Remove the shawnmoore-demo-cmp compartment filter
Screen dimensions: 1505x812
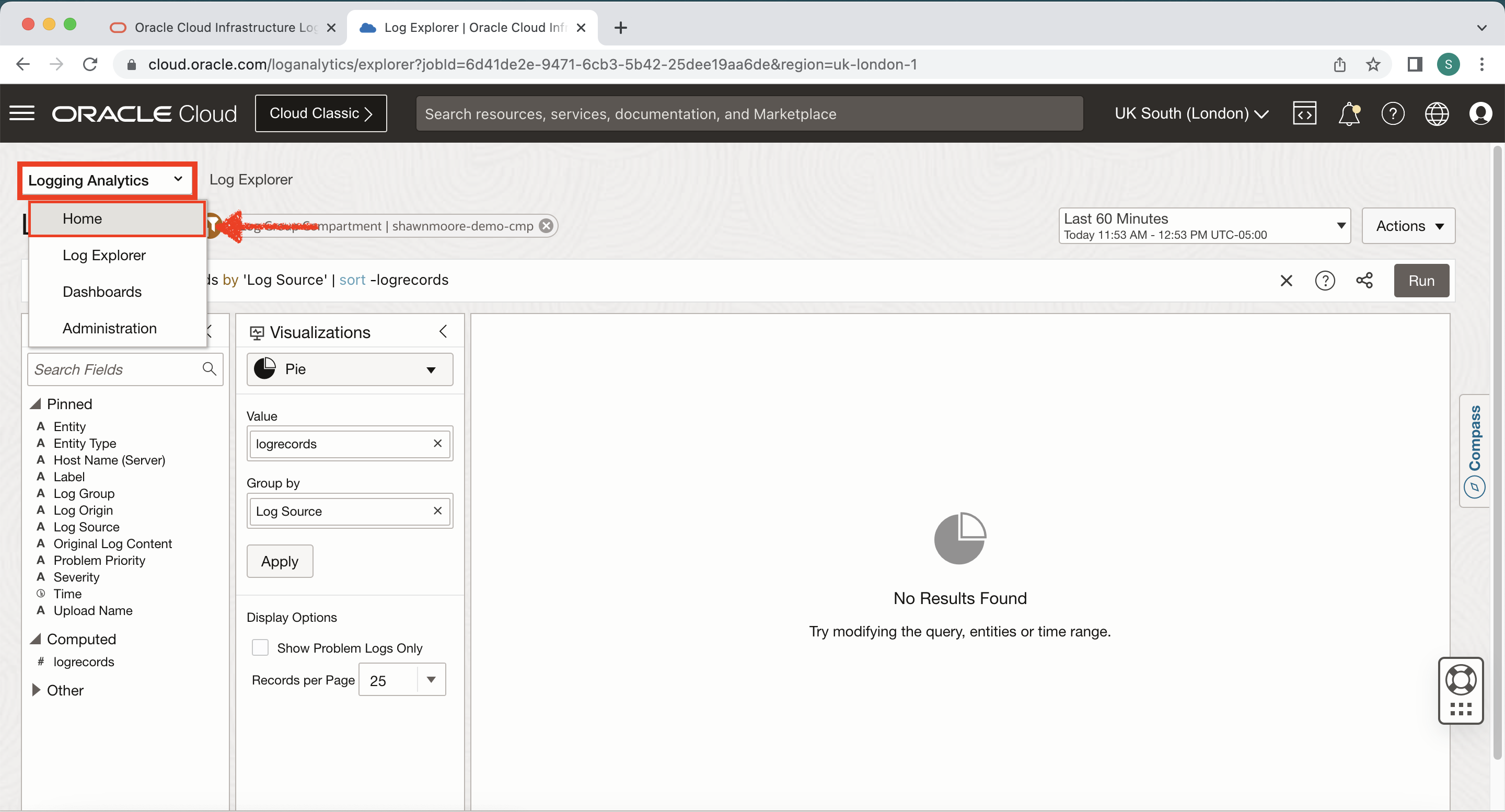tap(546, 226)
